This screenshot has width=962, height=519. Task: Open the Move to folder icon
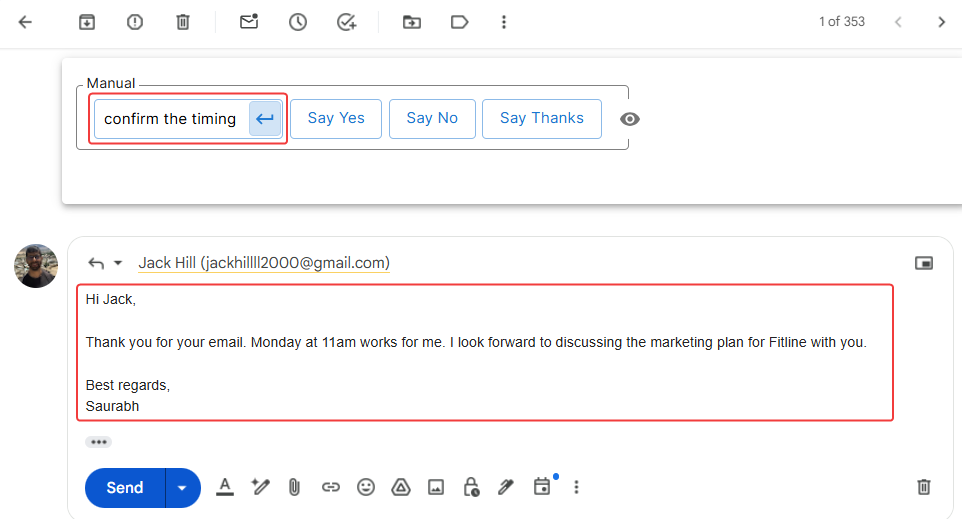pos(411,22)
